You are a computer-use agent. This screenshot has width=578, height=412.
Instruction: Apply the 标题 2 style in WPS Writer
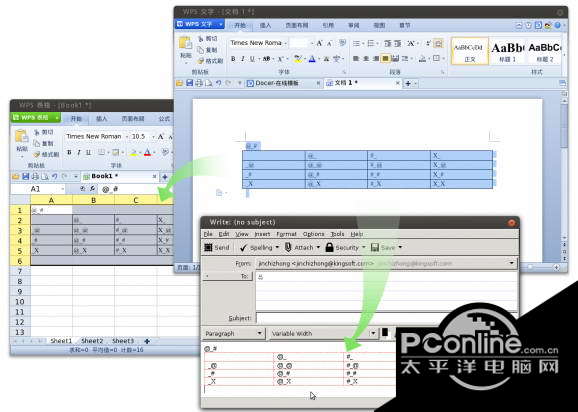[544, 51]
